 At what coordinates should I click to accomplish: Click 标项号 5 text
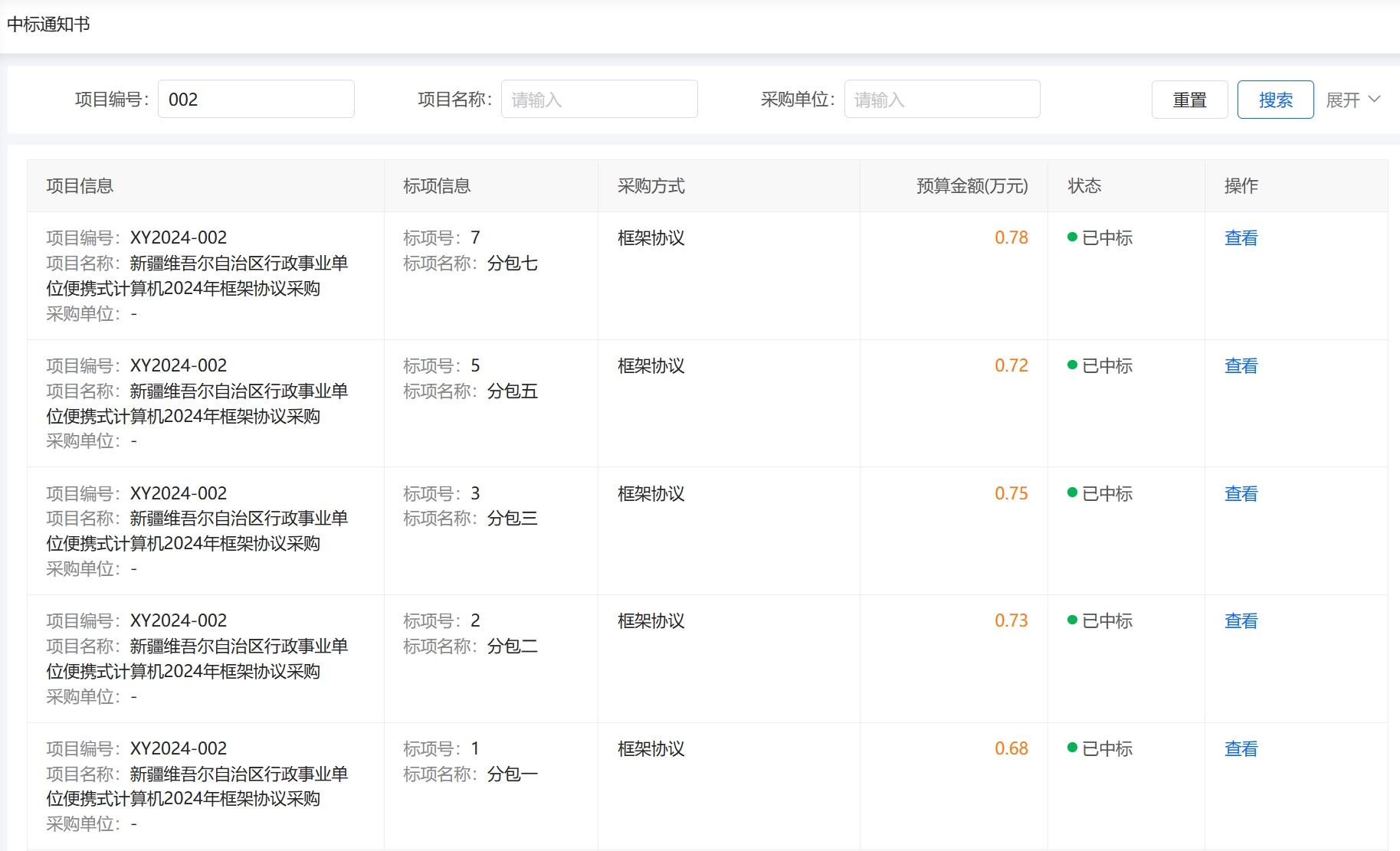coord(442,366)
